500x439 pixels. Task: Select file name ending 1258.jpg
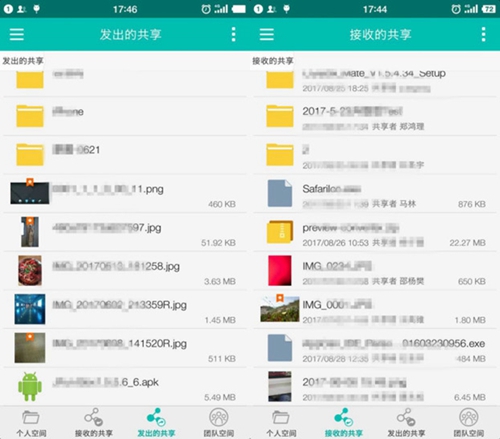(x=116, y=266)
